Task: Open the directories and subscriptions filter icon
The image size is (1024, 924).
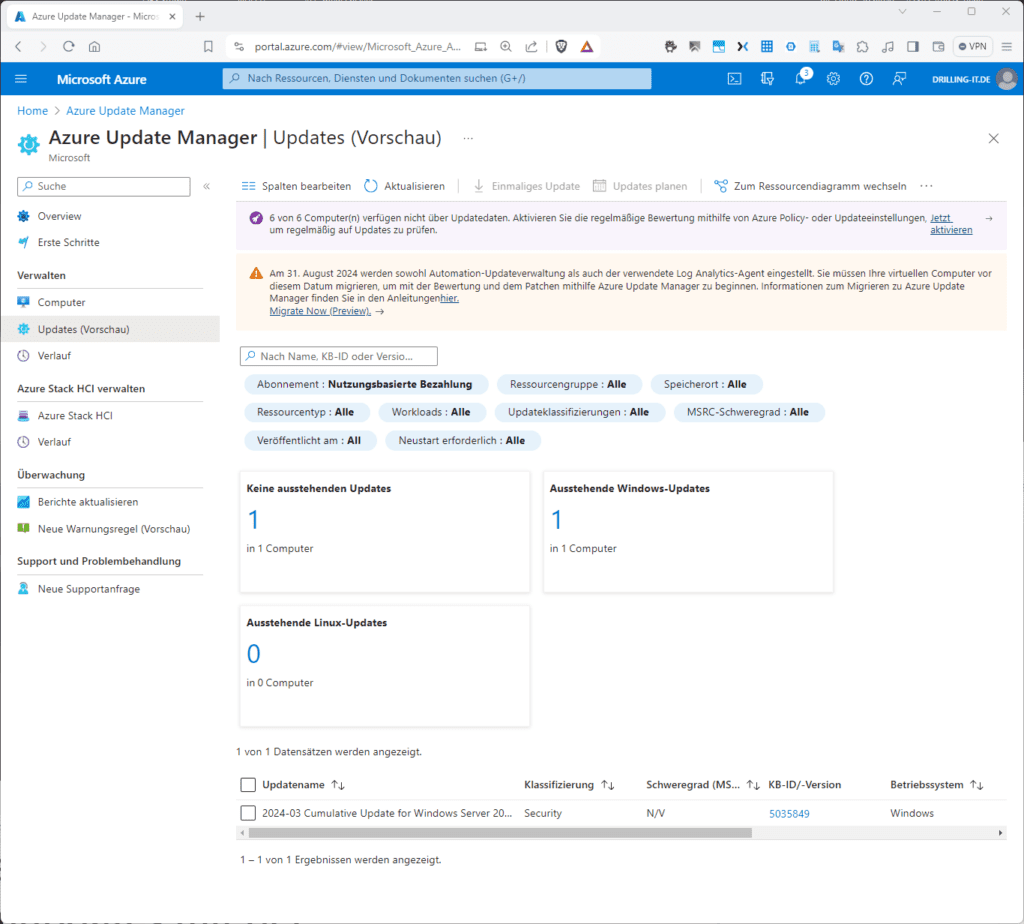Action: pyautogui.click(x=767, y=79)
